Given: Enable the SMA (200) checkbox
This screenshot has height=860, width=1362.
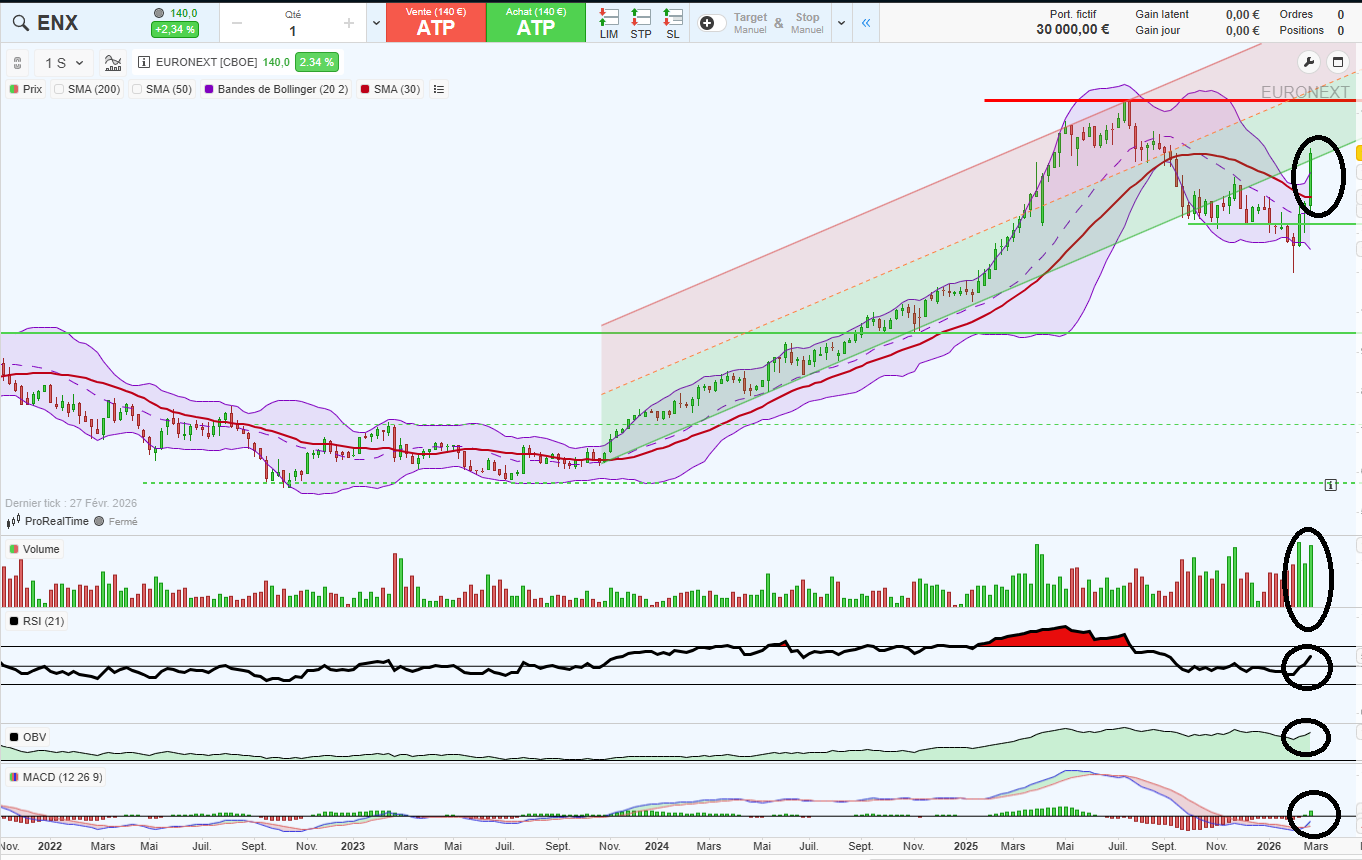Looking at the screenshot, I should coord(59,89).
